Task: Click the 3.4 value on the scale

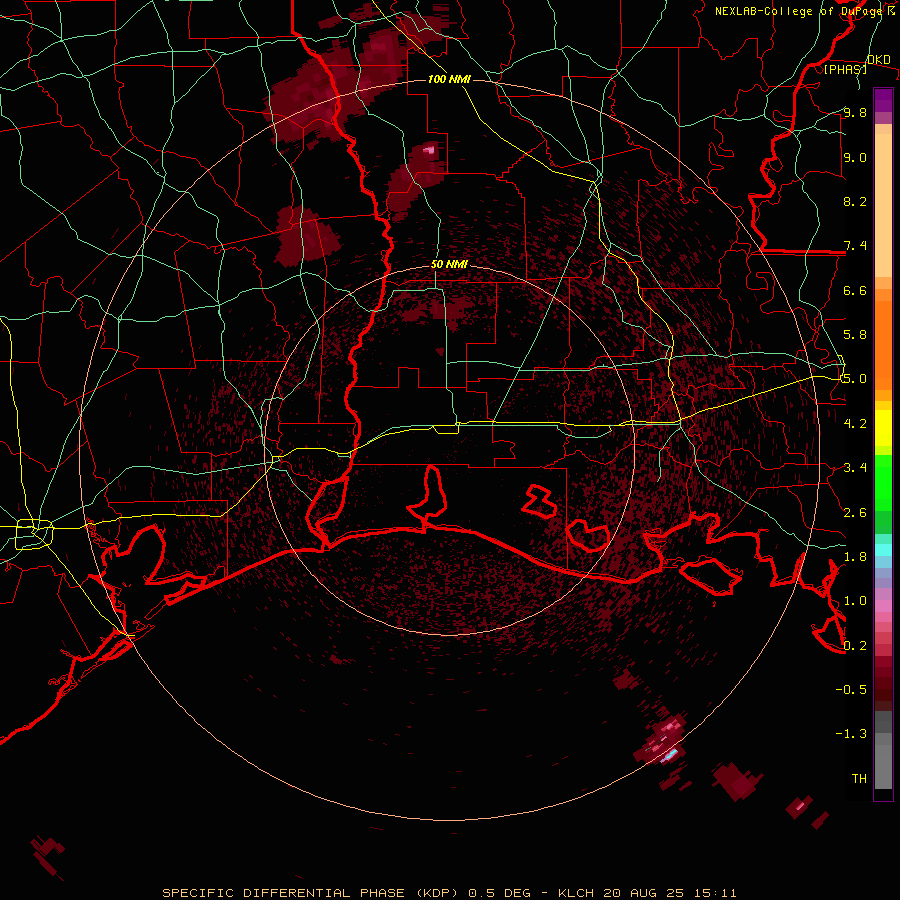Action: click(x=855, y=468)
